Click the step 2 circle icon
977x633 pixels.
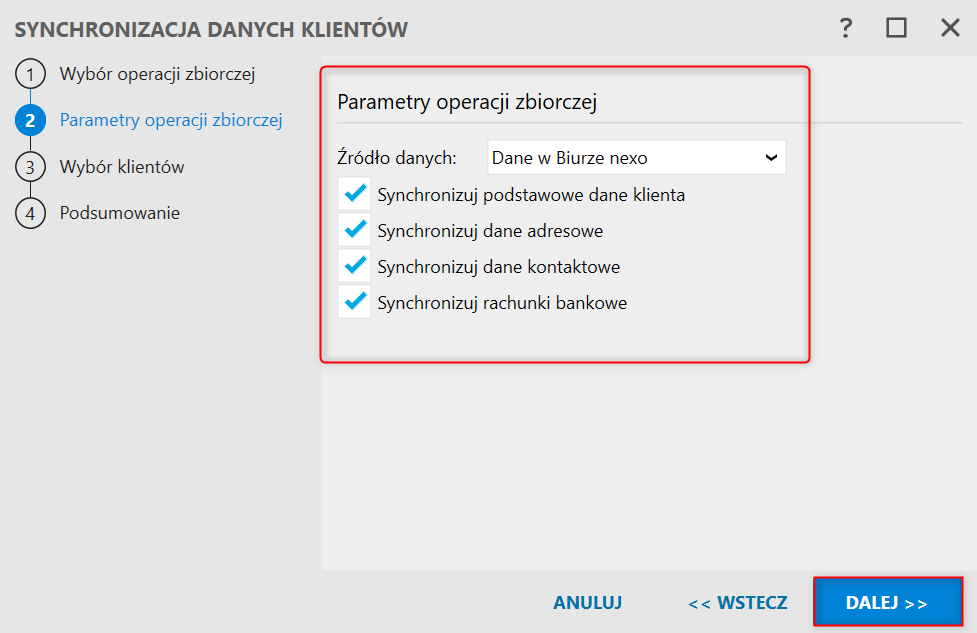coord(30,121)
